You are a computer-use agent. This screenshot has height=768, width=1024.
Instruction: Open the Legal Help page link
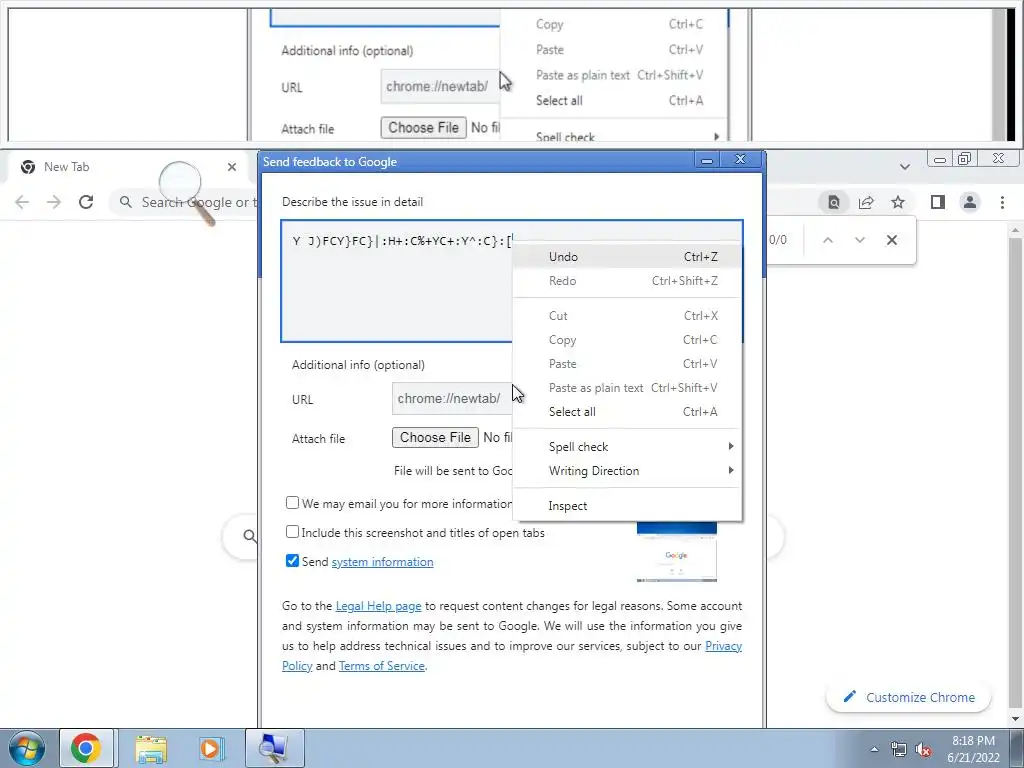pyautogui.click(x=378, y=606)
